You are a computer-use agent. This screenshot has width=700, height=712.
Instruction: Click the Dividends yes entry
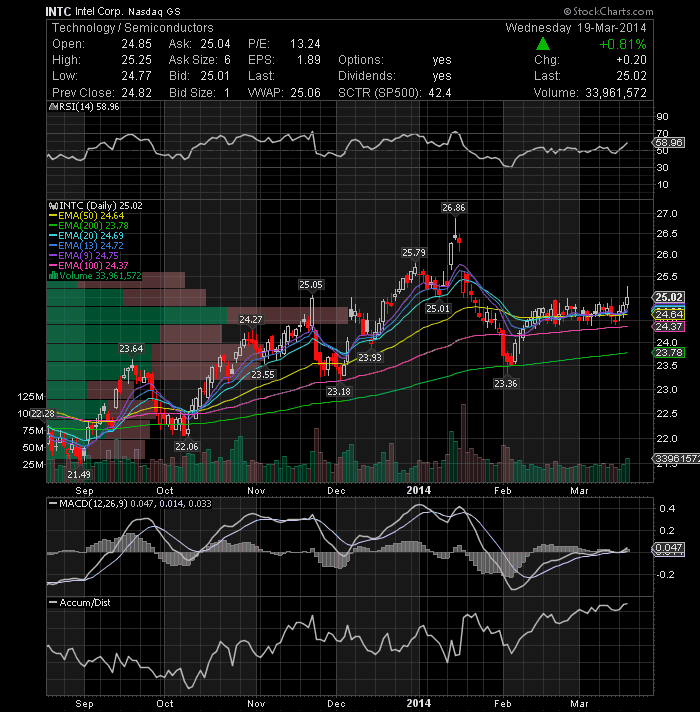tap(442, 76)
